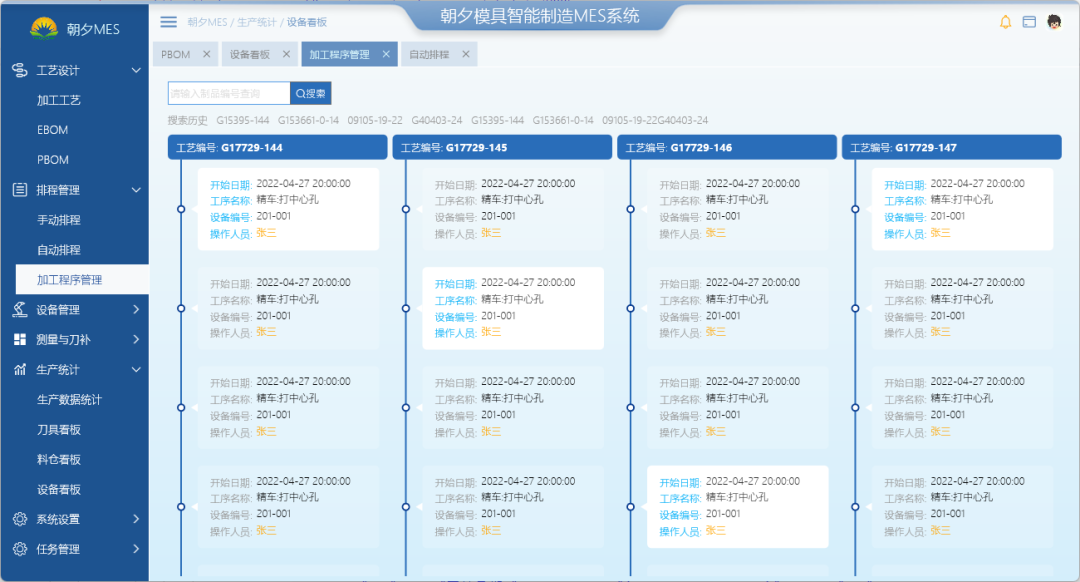Close the 设备看板 tab
The height and width of the screenshot is (582, 1080).
click(287, 55)
